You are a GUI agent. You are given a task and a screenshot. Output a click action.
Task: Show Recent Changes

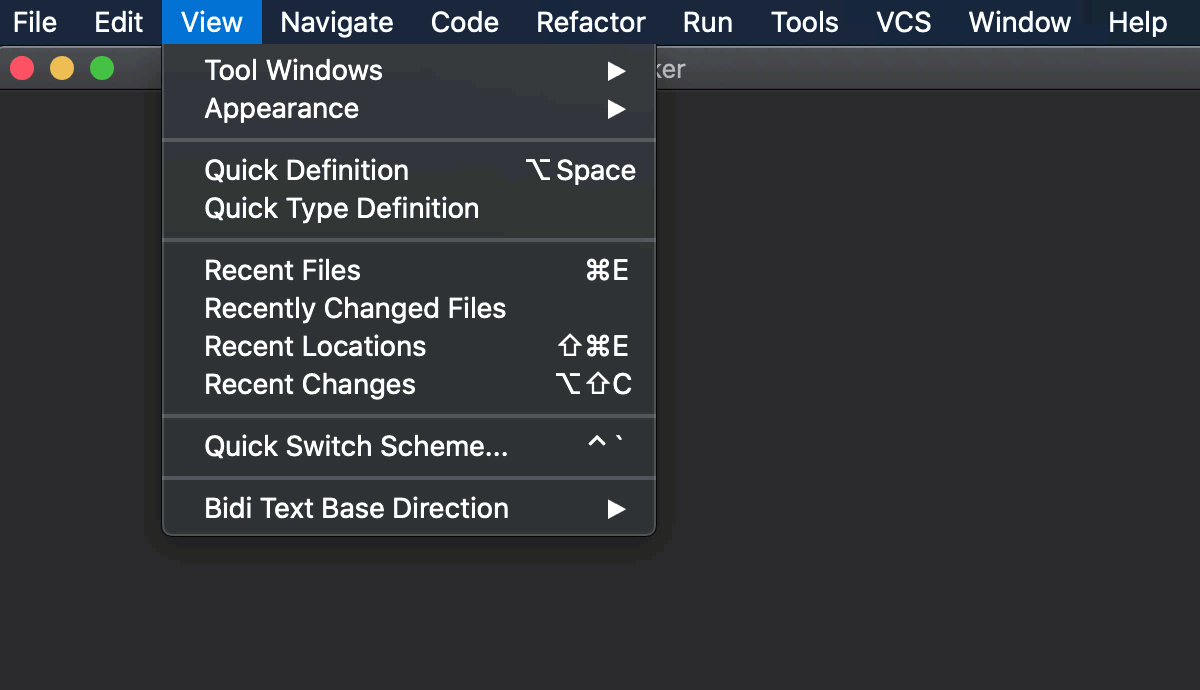310,384
